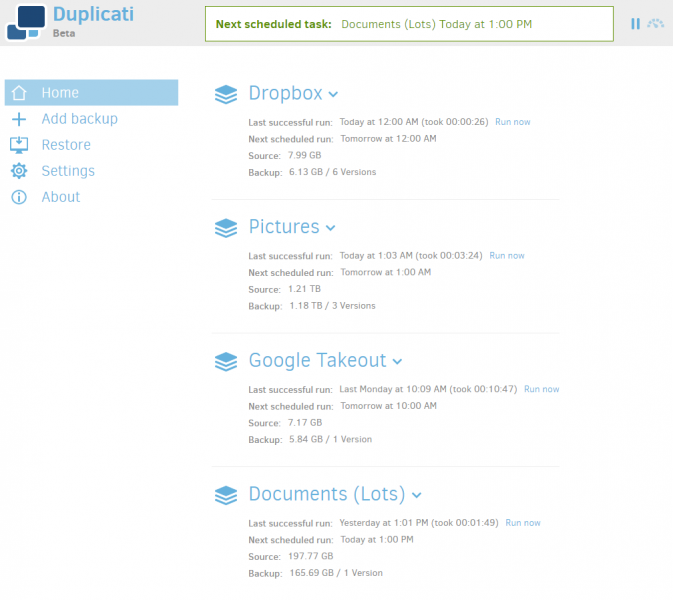Click the Restore monitor download icon

coord(19,145)
